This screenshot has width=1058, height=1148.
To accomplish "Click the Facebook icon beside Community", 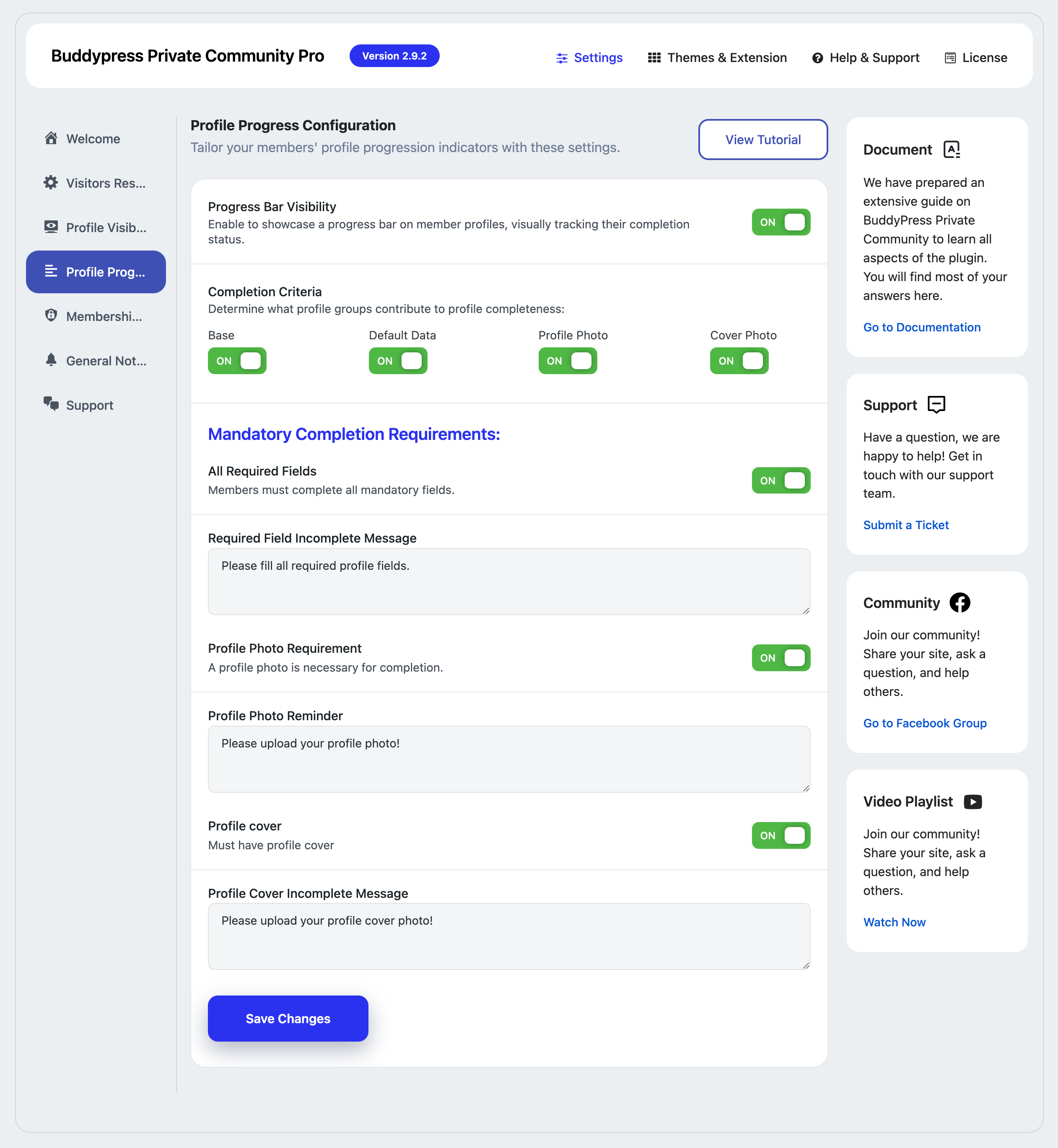I will point(960,602).
